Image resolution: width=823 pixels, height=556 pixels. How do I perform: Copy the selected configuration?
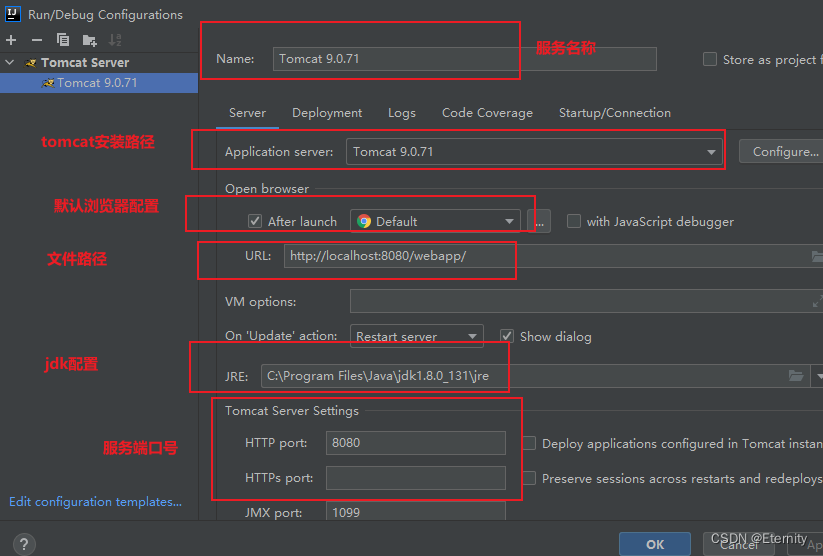pyautogui.click(x=63, y=40)
